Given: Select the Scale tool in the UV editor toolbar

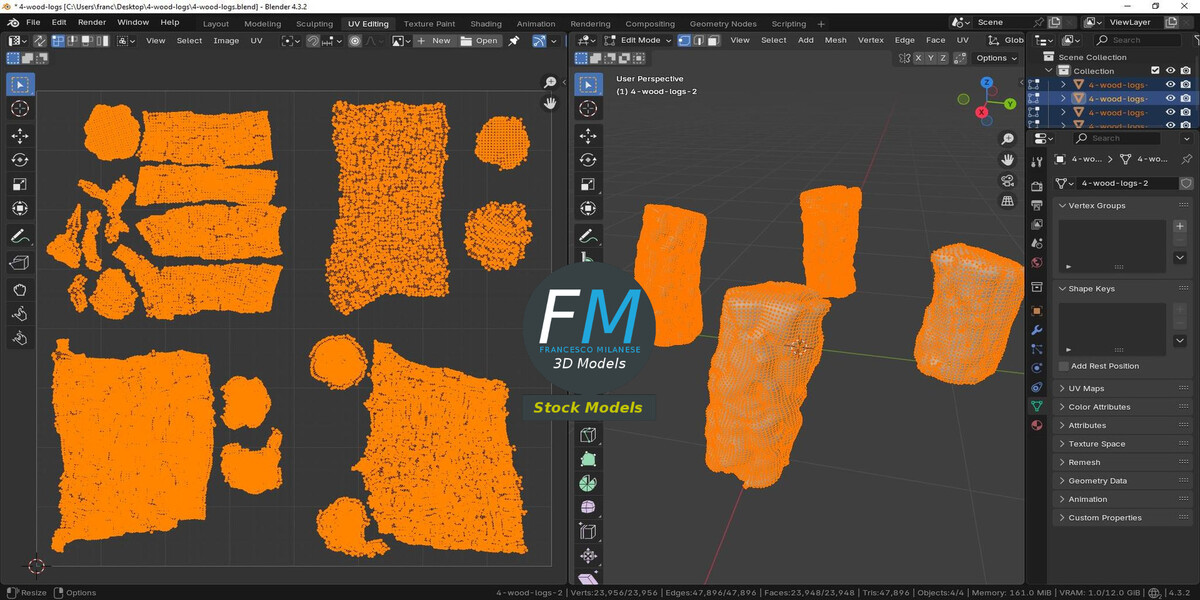Looking at the screenshot, I should pos(20,184).
